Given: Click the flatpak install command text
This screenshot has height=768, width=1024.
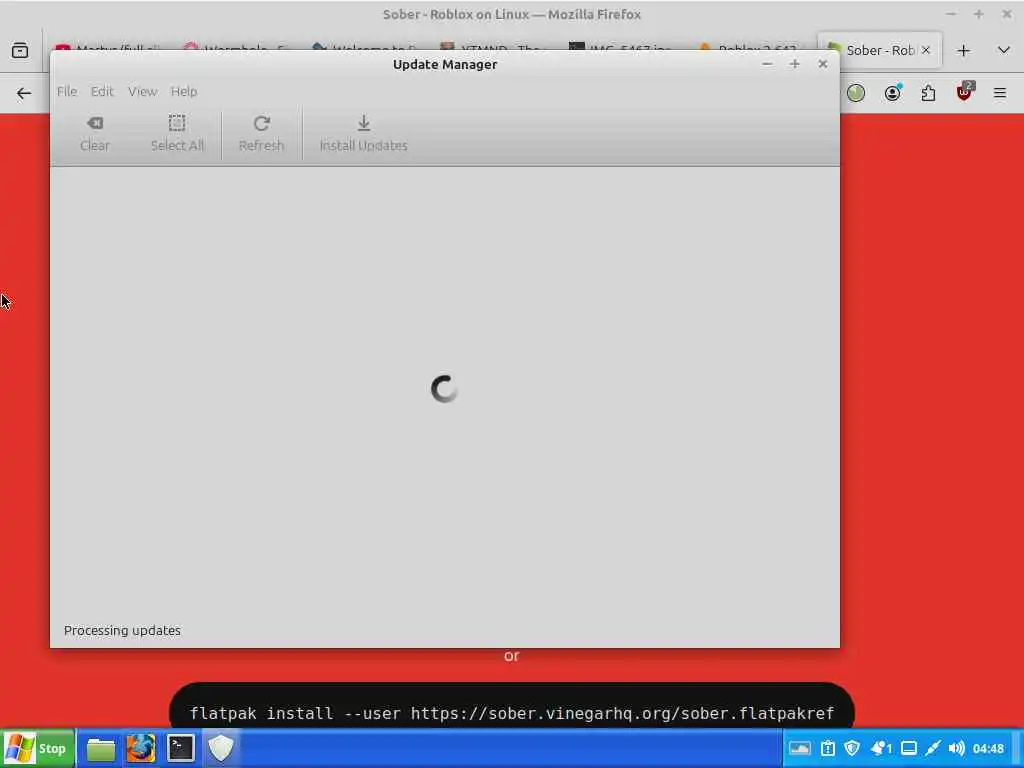Looking at the screenshot, I should tap(512, 713).
